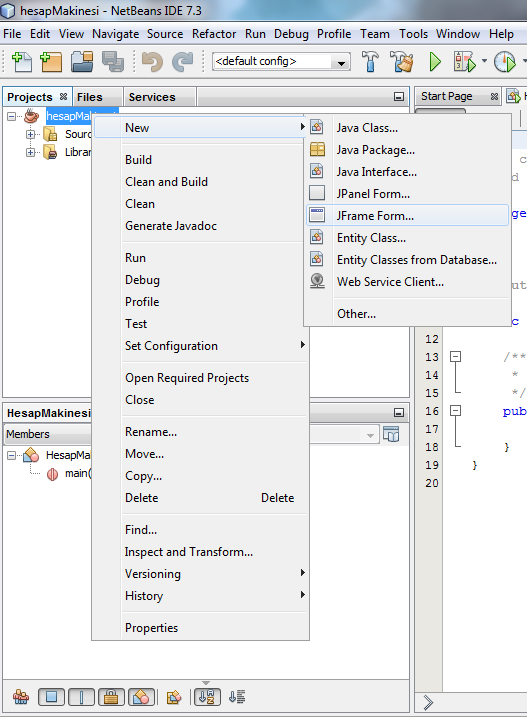Choose Web Service Client from submenu
Viewport: 527px width, 717px height.
407,281
